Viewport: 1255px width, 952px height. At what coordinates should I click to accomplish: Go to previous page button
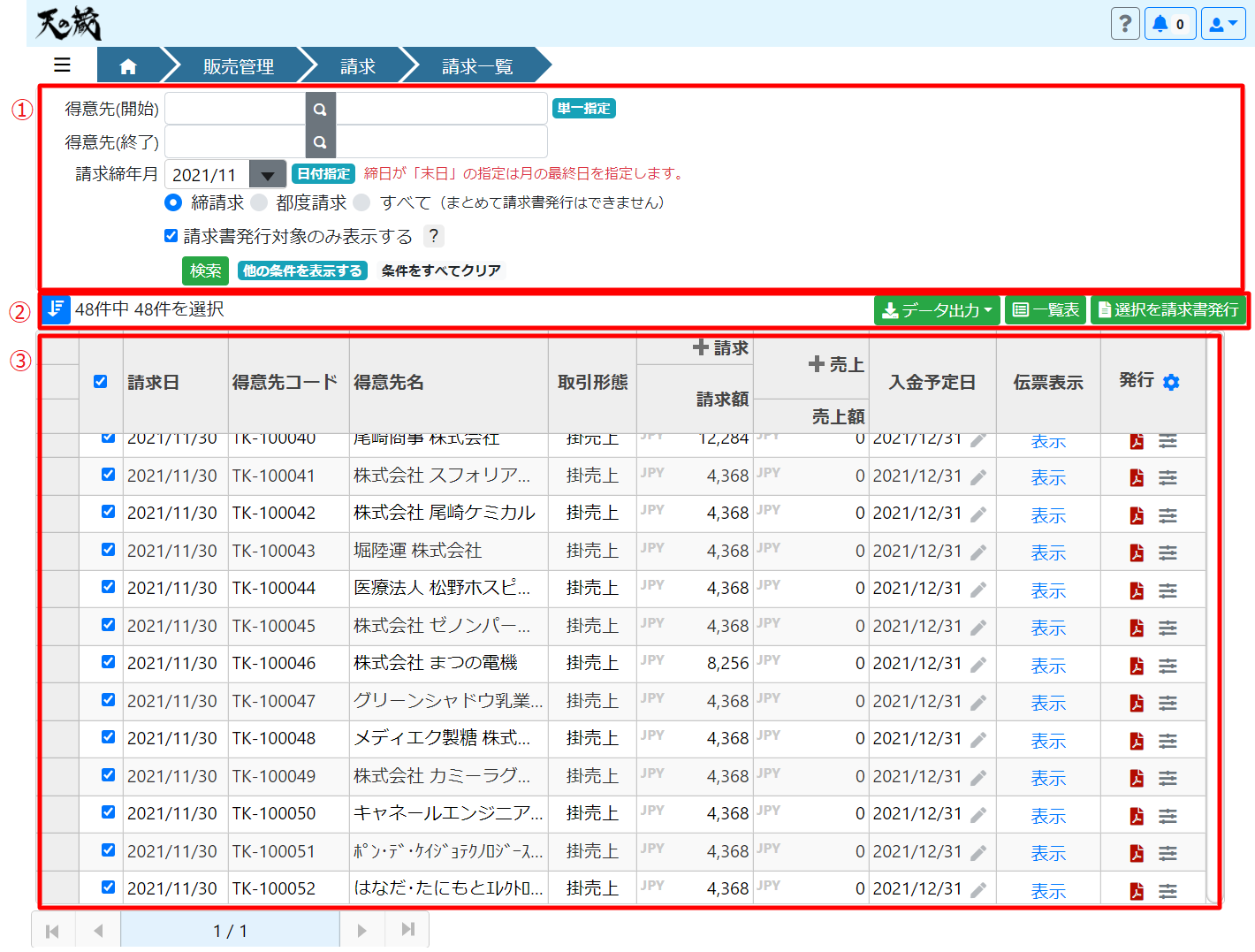pos(98,931)
